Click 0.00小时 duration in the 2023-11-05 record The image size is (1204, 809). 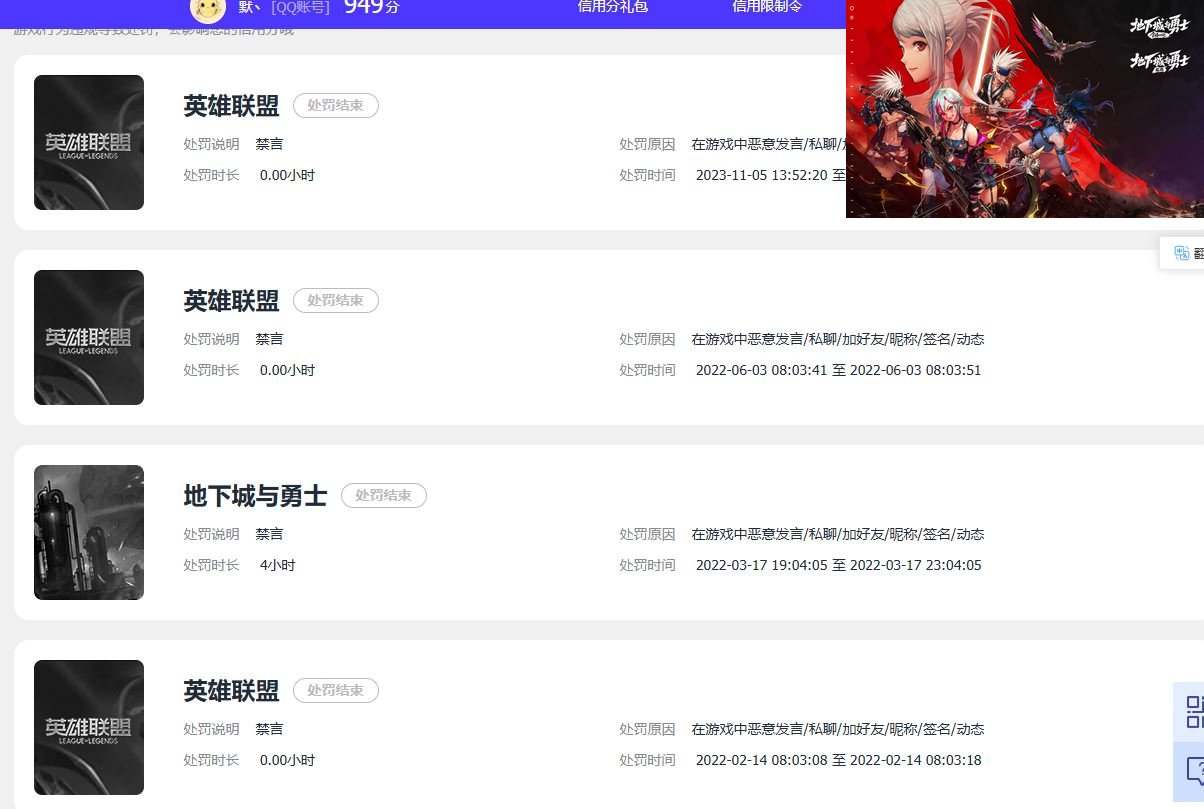(x=287, y=175)
